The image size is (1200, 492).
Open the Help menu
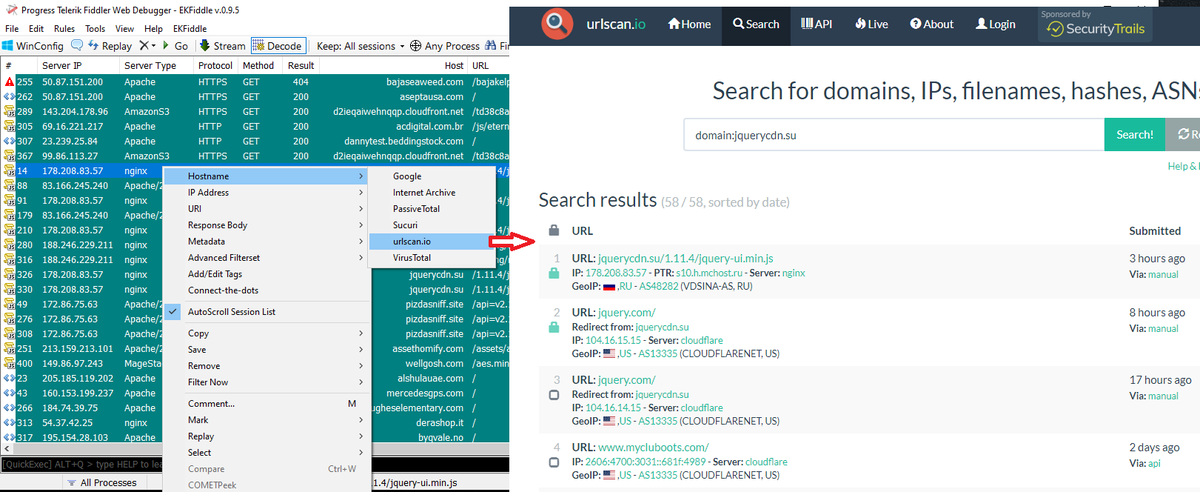[154, 29]
